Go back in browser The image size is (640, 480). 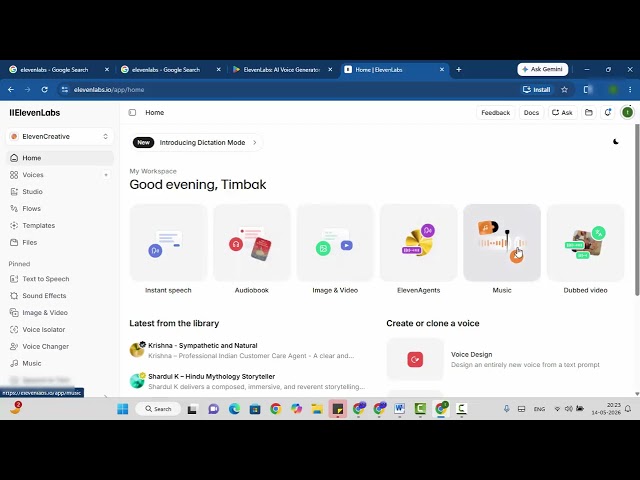11,89
